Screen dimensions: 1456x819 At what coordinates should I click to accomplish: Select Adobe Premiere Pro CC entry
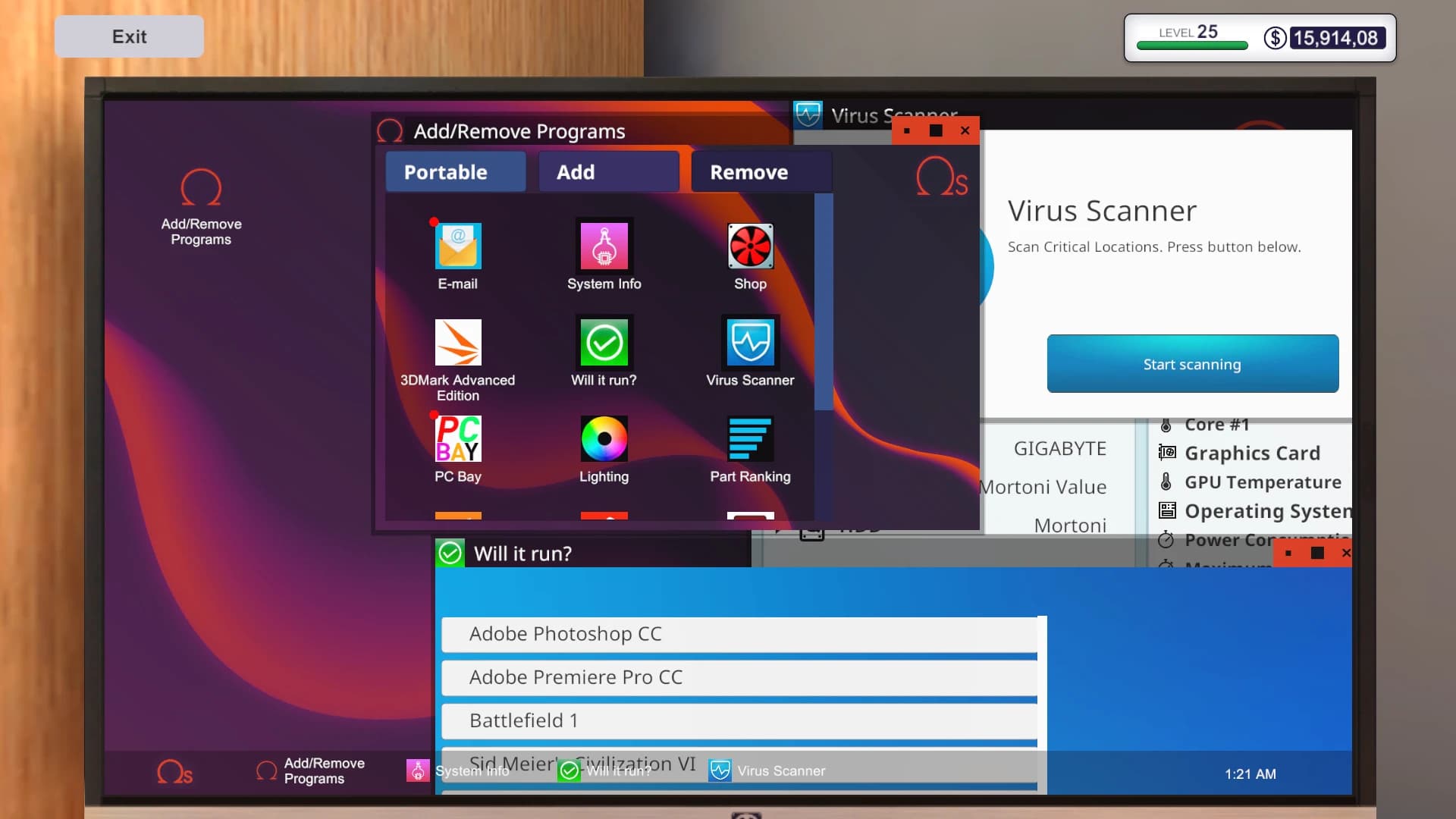[739, 677]
